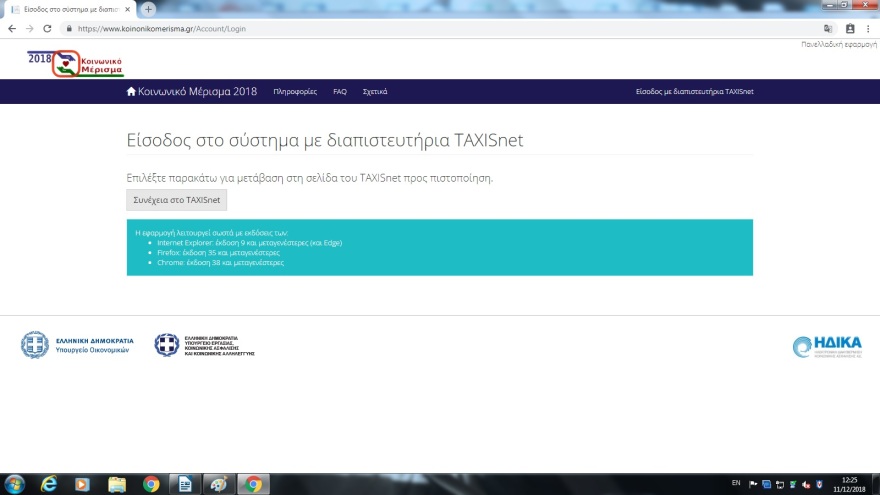Go back using the browser back arrow
880x495 pixels.
pyautogui.click(x=12, y=28)
